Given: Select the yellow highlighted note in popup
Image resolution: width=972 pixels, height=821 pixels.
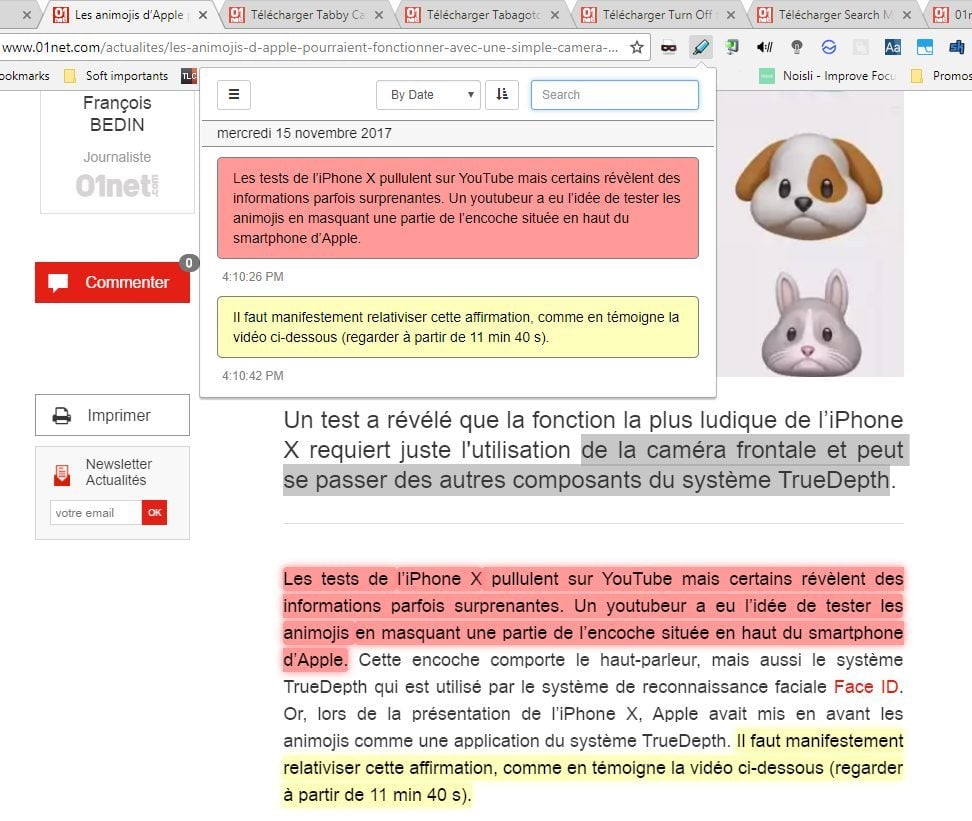Looking at the screenshot, I should tap(457, 327).
